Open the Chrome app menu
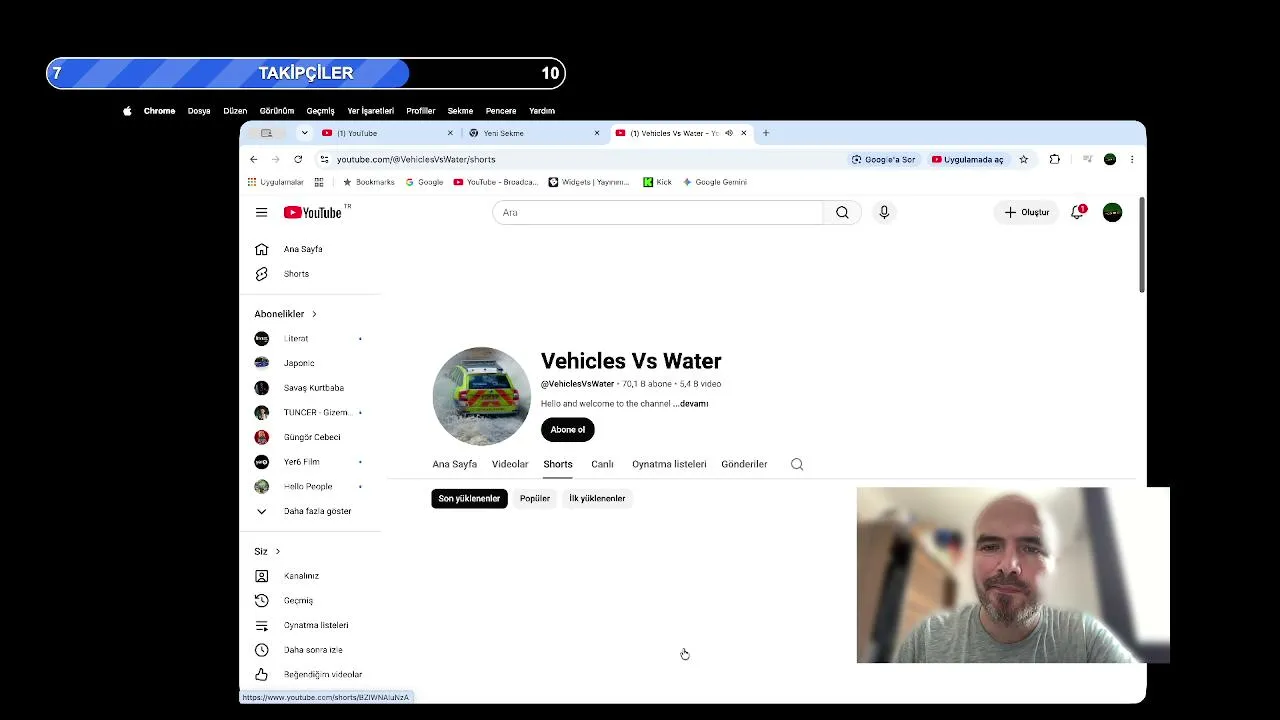The image size is (1280, 720). [x=159, y=111]
